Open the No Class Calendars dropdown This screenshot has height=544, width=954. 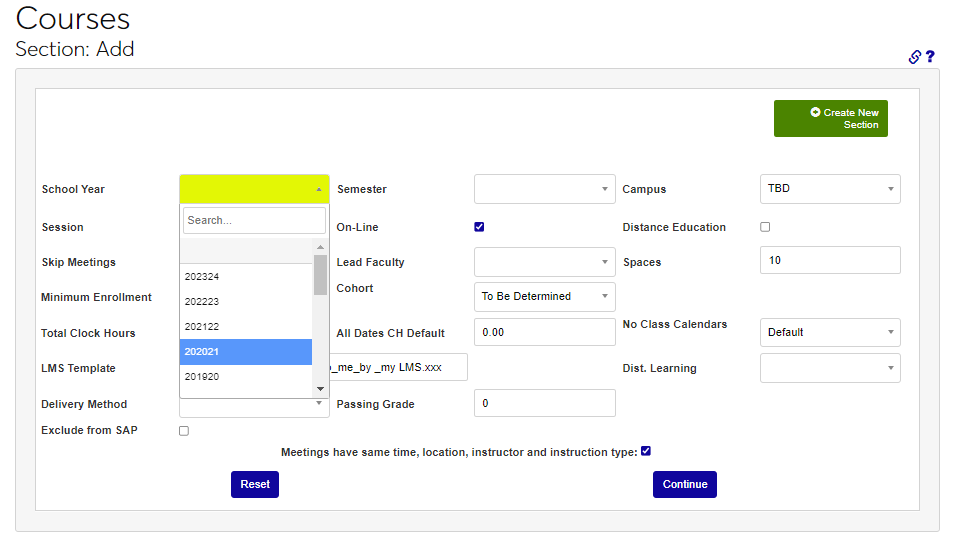pos(830,332)
